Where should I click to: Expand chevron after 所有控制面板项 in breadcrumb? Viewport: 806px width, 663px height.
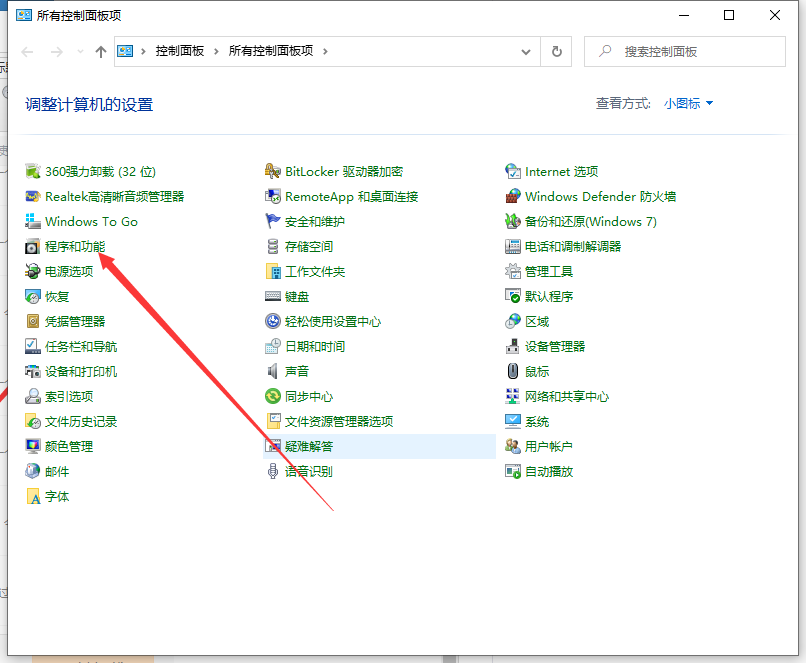[x=326, y=51]
